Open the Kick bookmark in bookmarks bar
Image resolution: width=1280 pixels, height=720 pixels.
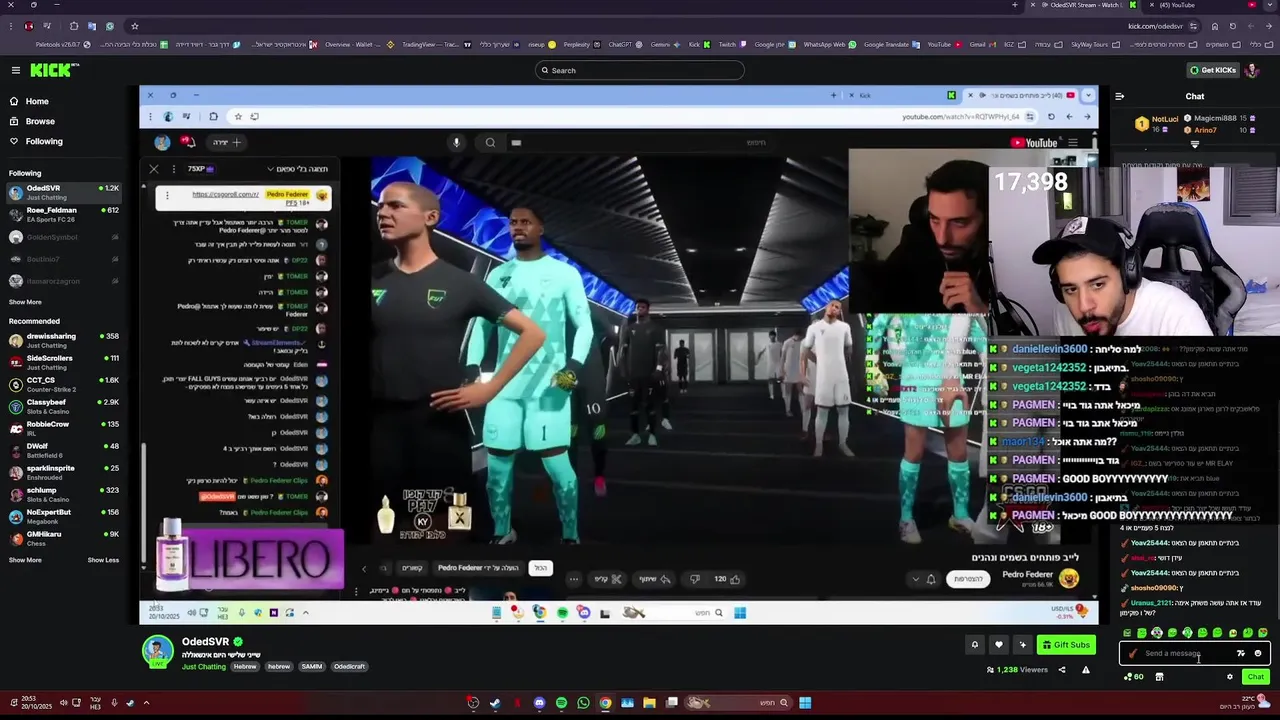point(699,44)
